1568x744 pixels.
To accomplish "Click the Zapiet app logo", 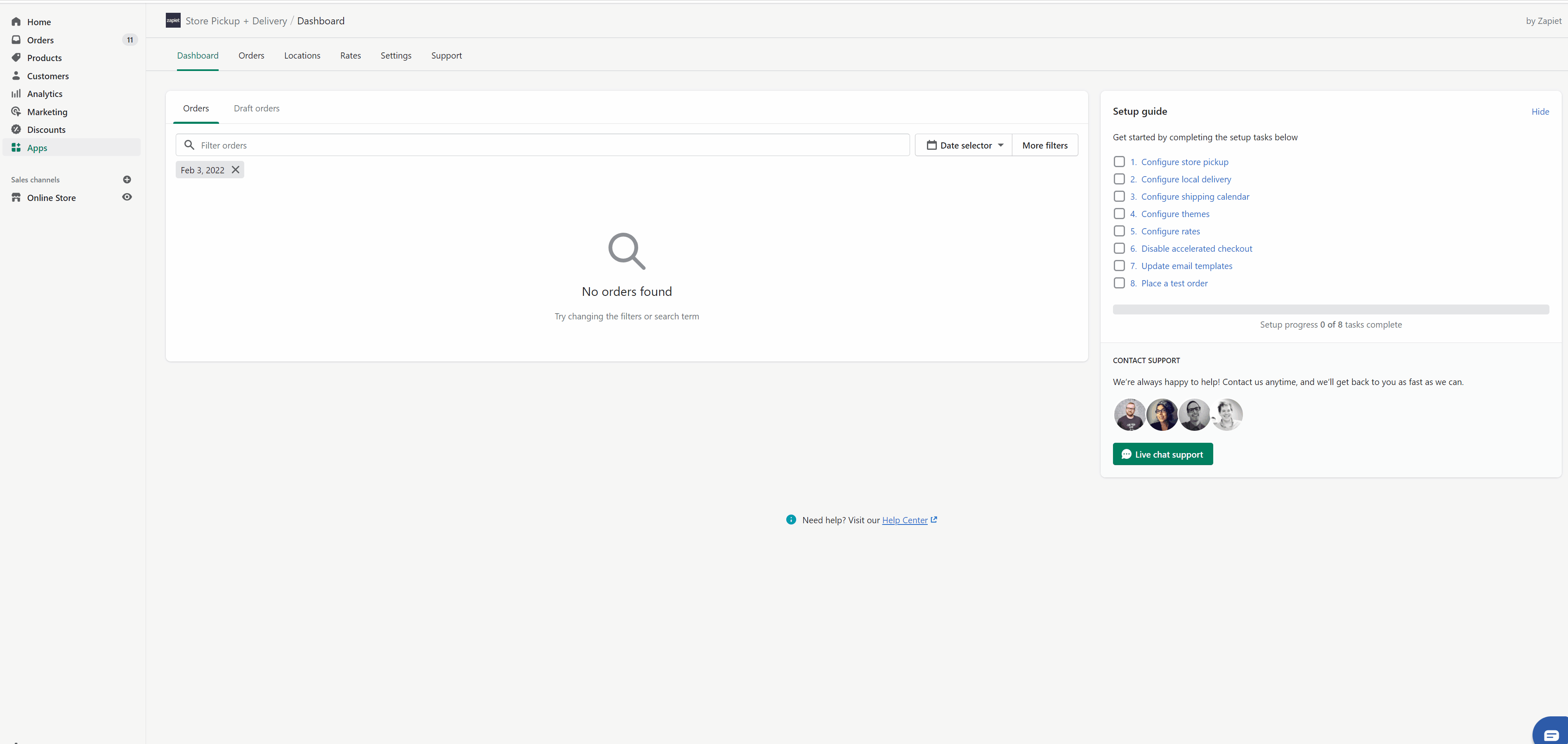I will [173, 21].
